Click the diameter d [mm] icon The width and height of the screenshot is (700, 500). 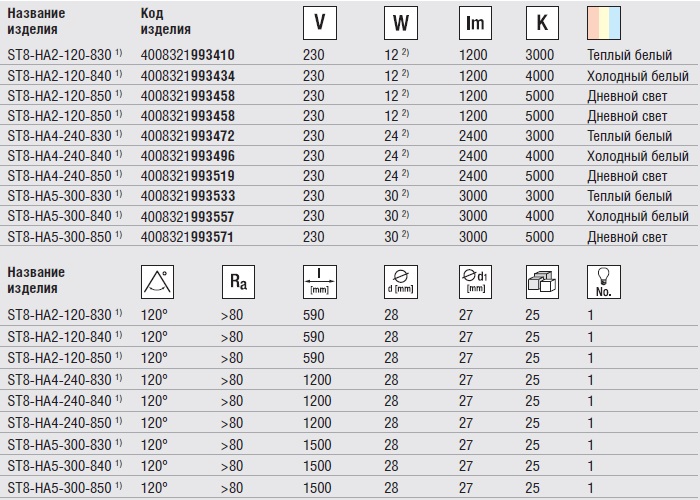coord(400,284)
